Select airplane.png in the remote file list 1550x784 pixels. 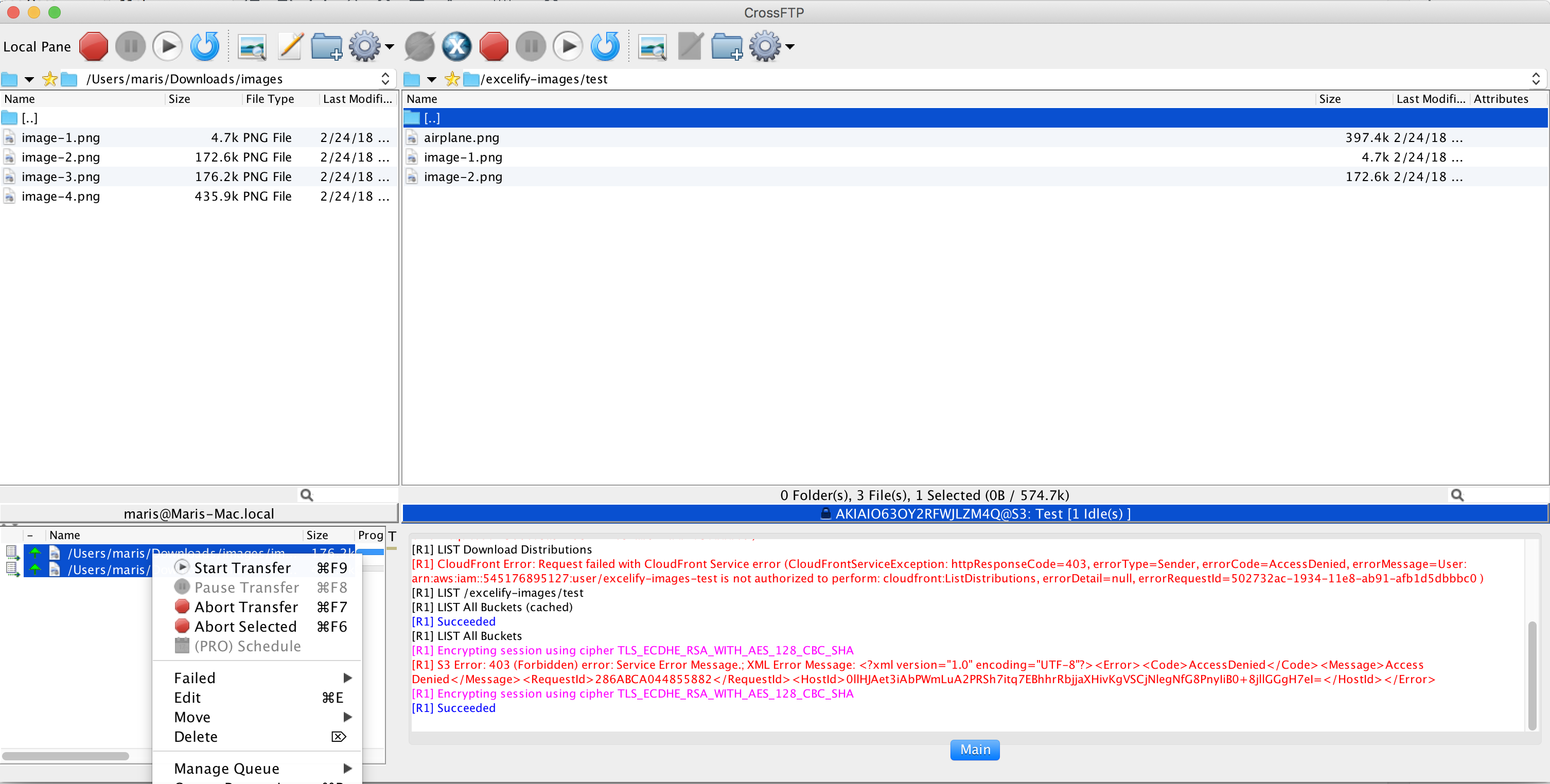(x=462, y=138)
